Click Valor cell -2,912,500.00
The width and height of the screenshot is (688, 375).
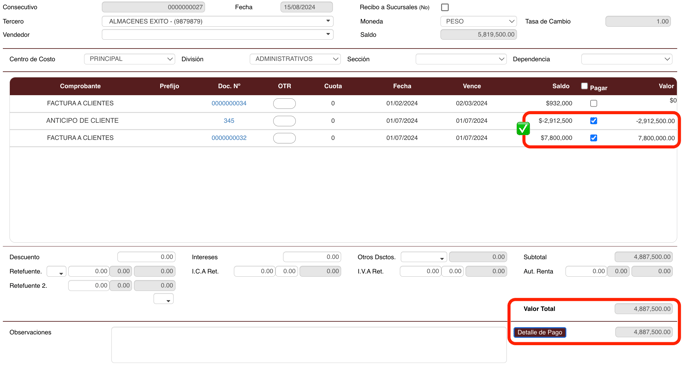[x=656, y=121]
